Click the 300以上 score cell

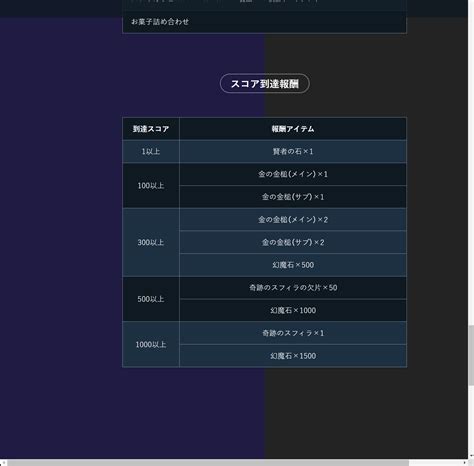point(151,242)
